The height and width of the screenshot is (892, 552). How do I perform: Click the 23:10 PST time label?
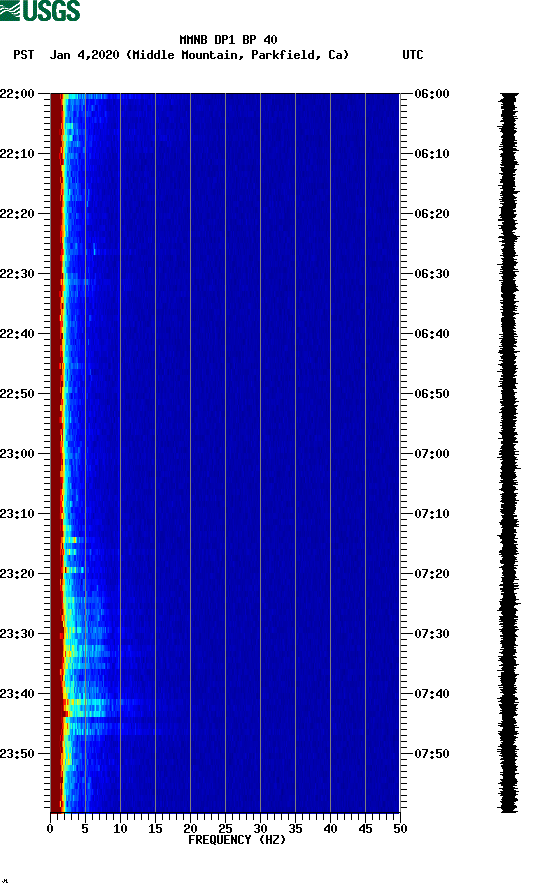pos(17,514)
